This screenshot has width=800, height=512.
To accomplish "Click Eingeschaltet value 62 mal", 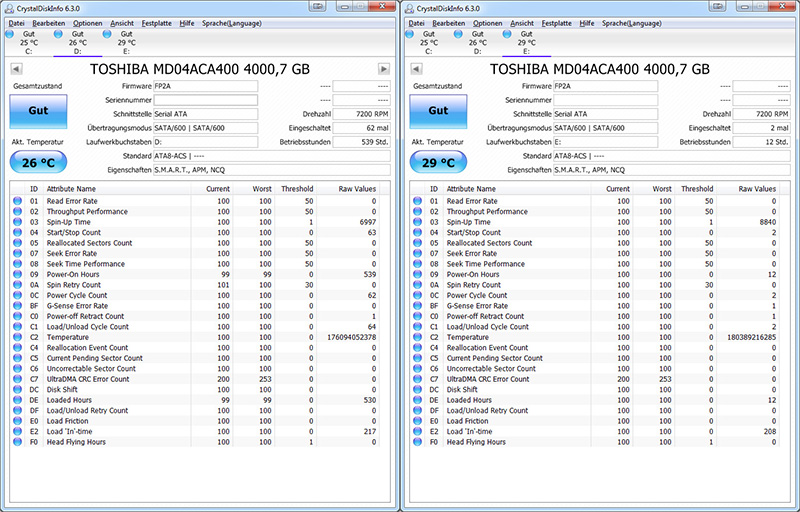I will (x=362, y=128).
